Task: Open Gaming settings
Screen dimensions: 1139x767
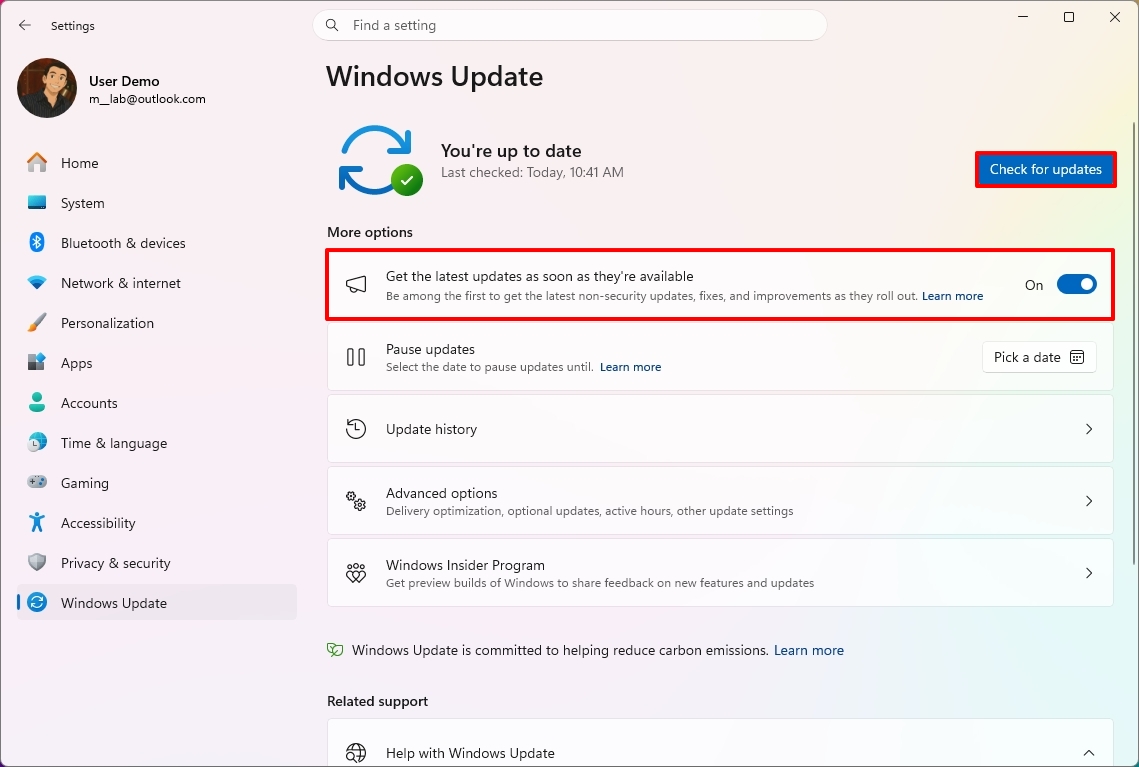Action: click(157, 482)
